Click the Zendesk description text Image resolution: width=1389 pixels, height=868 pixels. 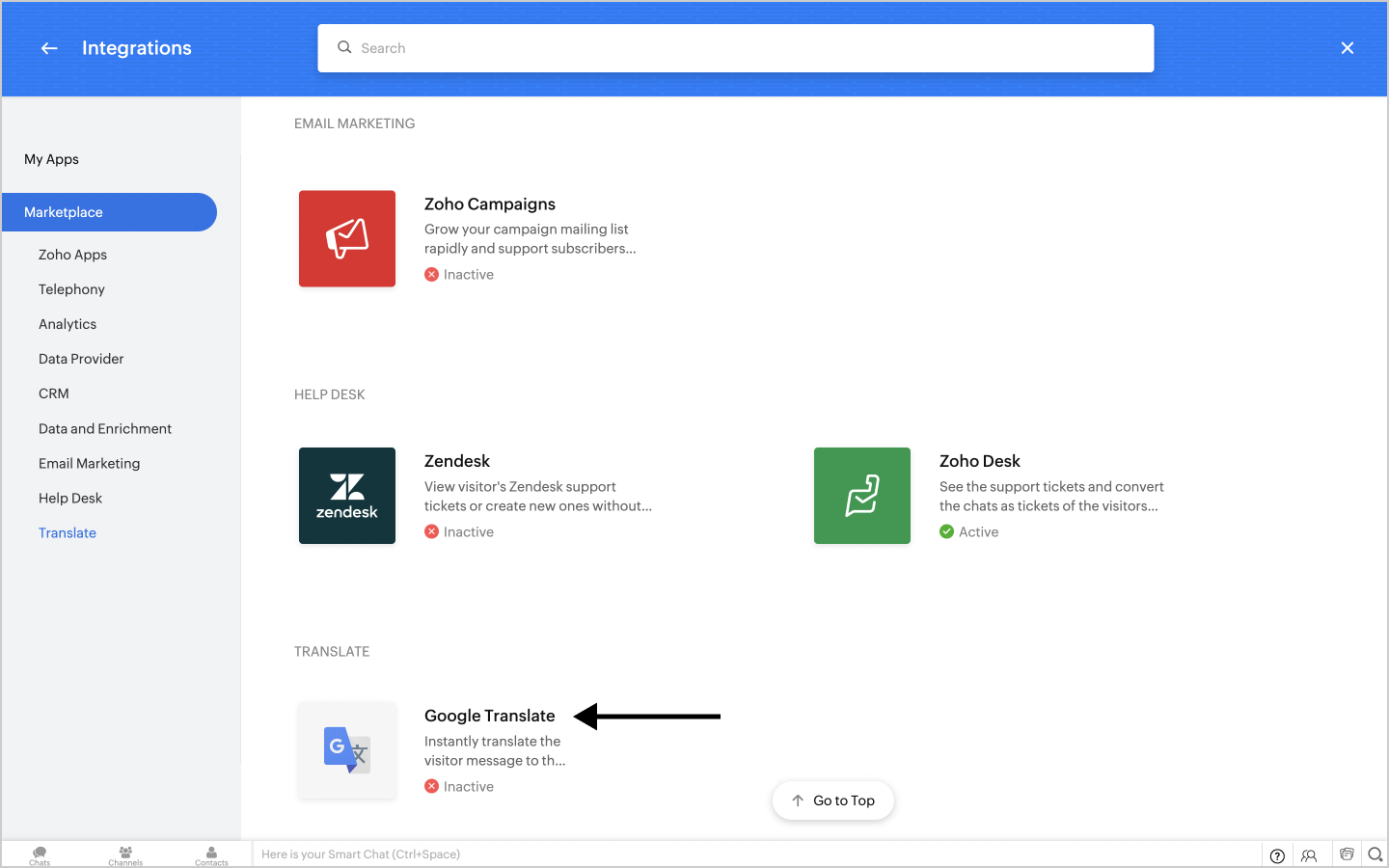538,497
